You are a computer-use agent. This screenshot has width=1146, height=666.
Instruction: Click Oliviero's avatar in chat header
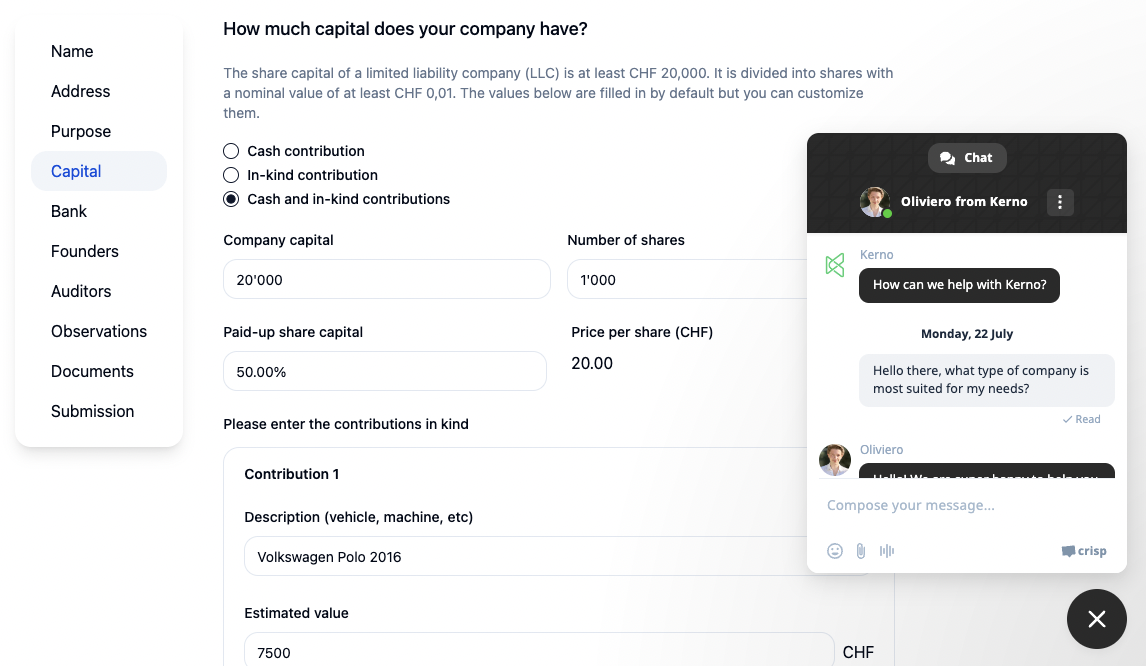(875, 202)
